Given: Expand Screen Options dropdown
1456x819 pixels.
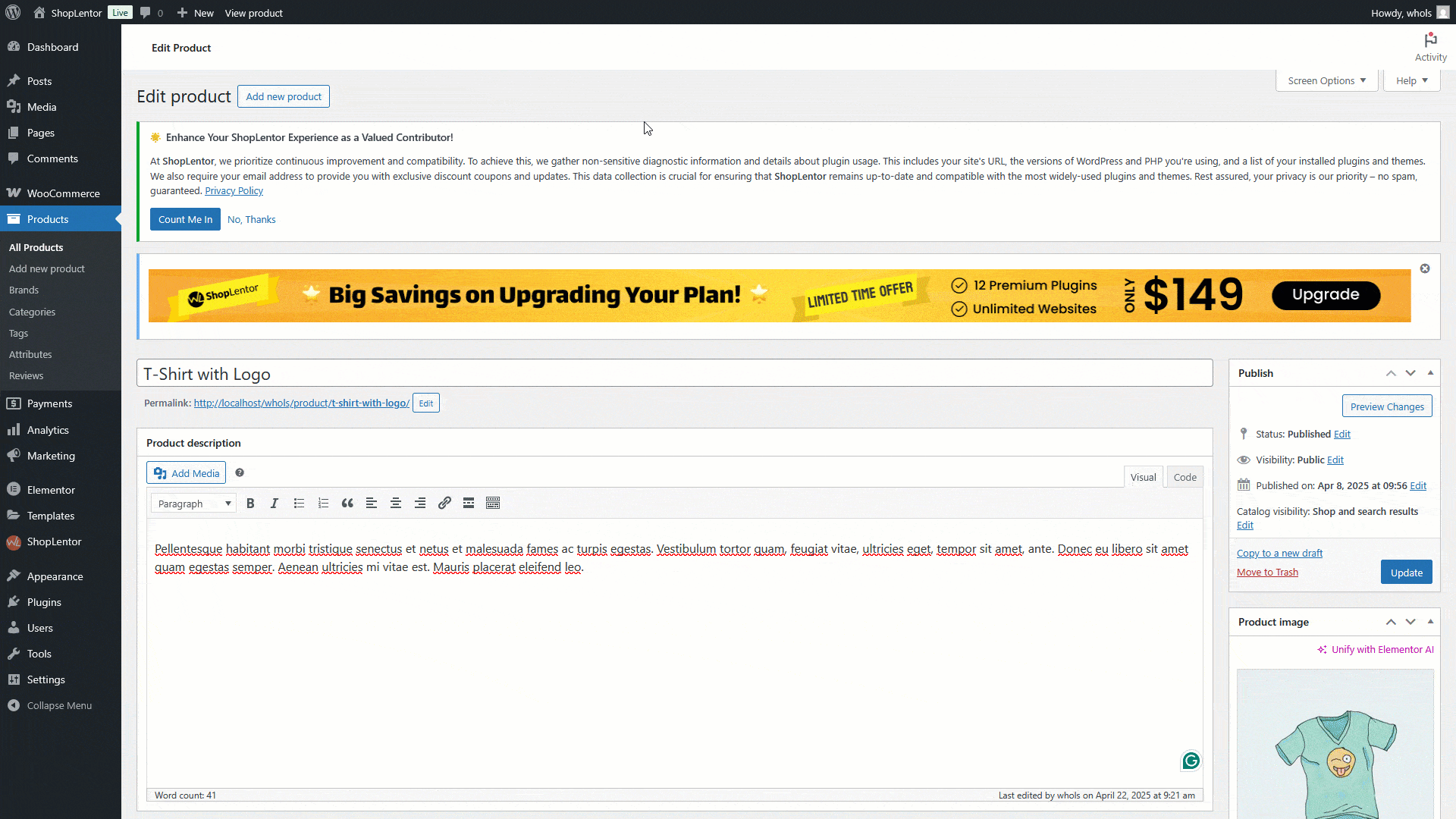Looking at the screenshot, I should 1326,81.
